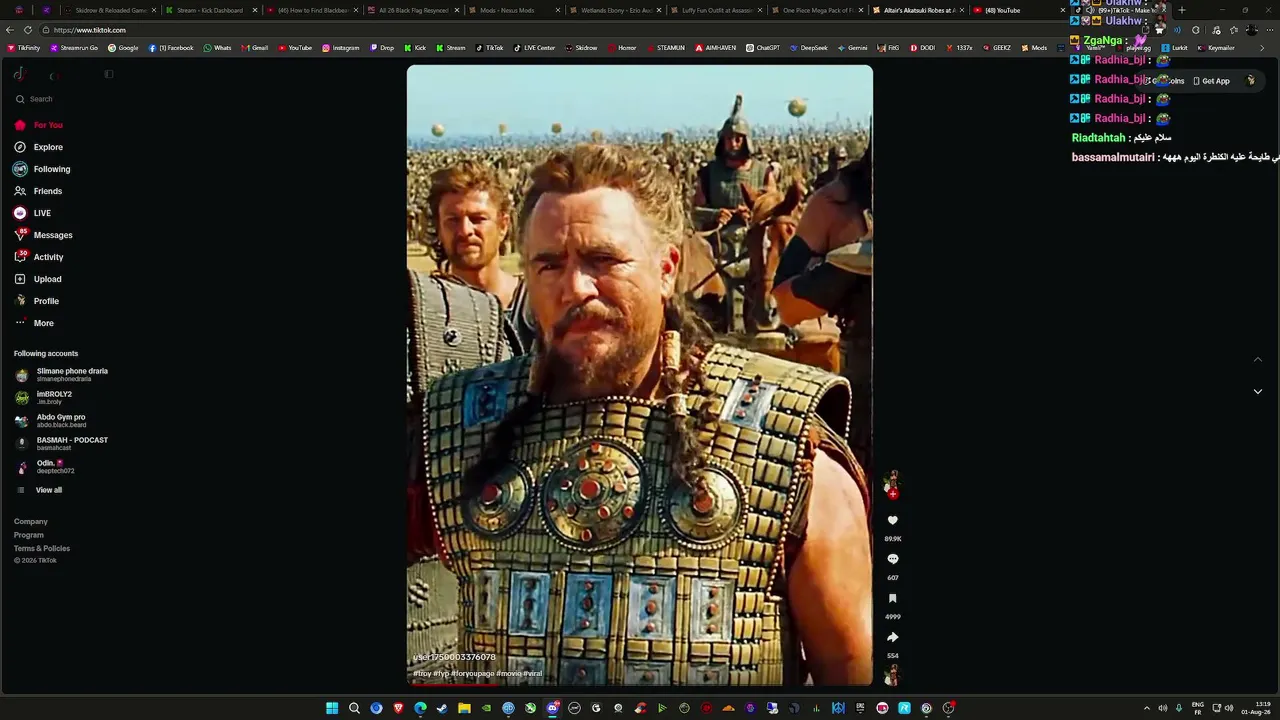Seek using the video progress bar
Image resolution: width=1280 pixels, height=720 pixels.
click(x=640, y=684)
